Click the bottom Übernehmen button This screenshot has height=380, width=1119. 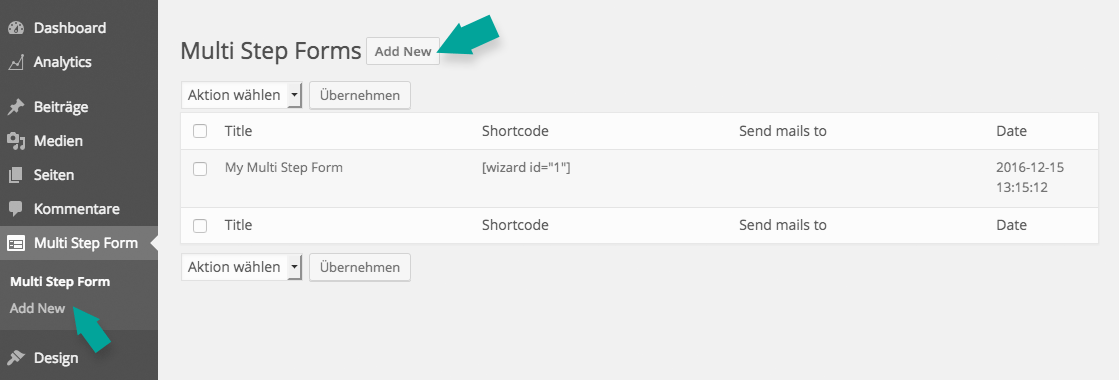click(x=360, y=267)
